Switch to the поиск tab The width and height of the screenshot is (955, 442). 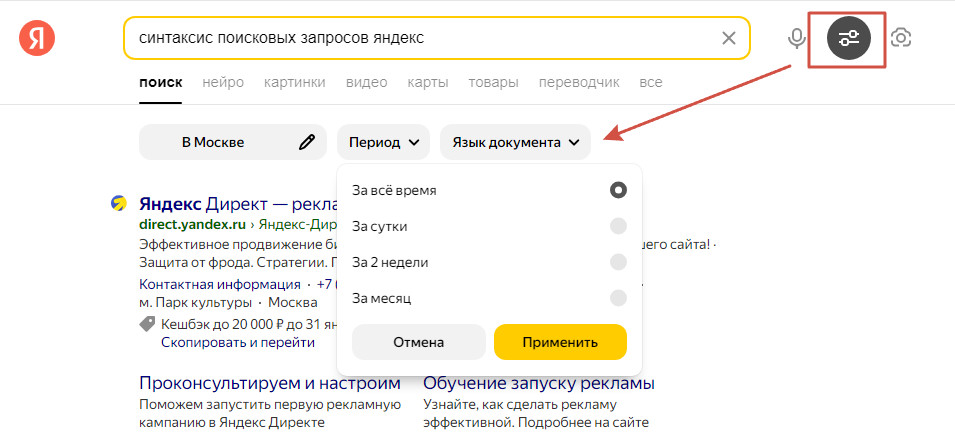(160, 82)
